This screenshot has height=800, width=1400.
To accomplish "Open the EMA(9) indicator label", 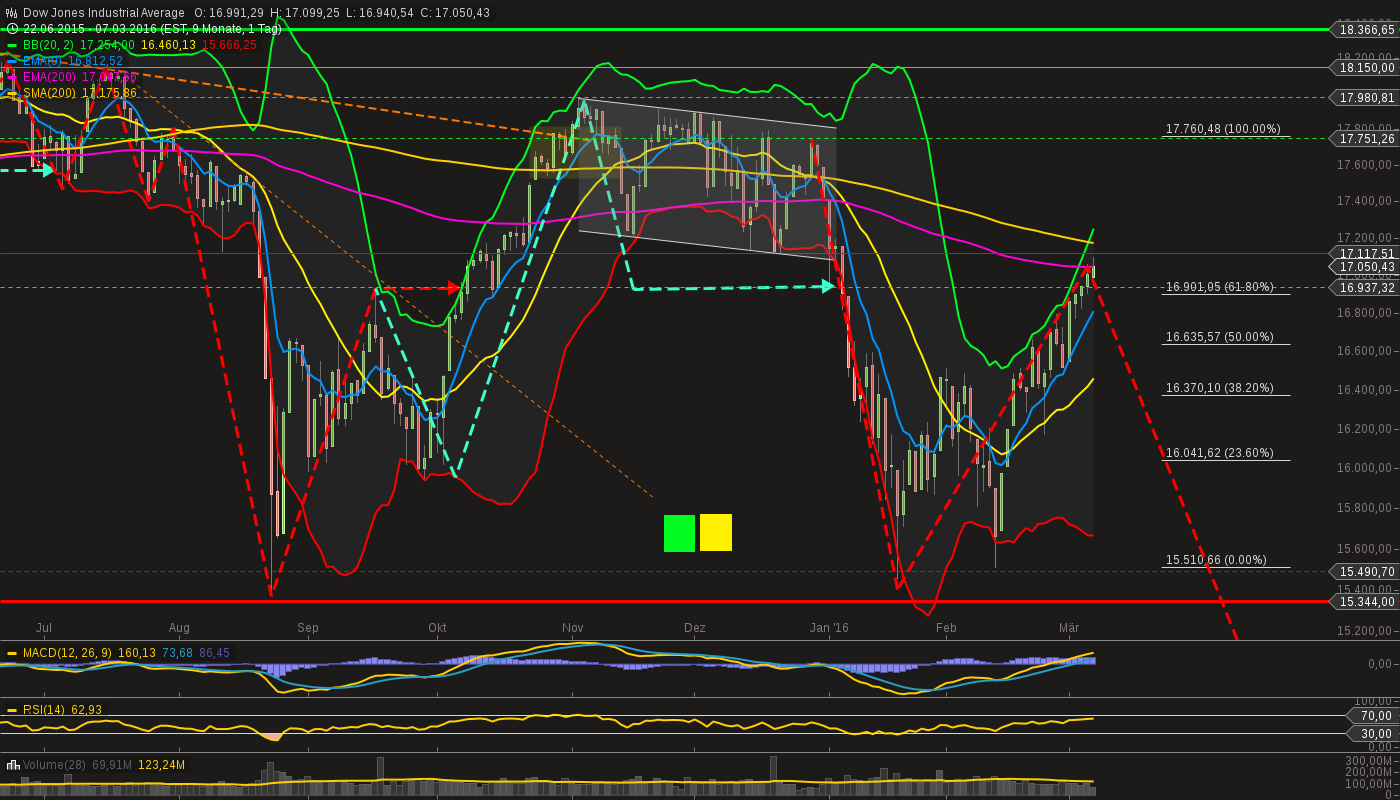I will coord(44,61).
